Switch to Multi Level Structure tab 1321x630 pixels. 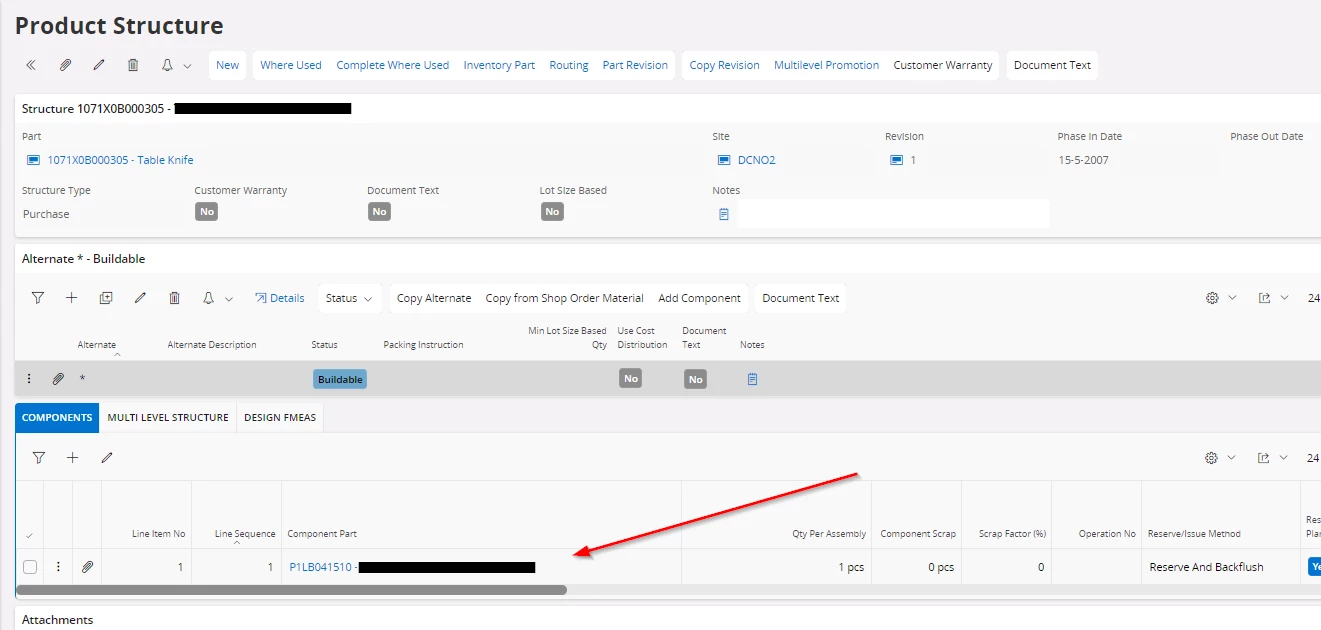click(x=168, y=418)
